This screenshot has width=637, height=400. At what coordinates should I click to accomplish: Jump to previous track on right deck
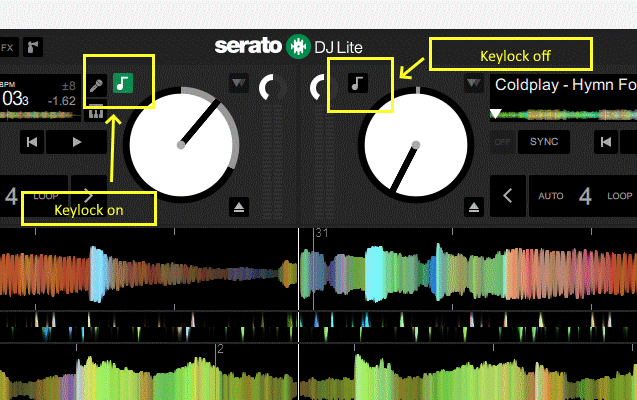606,142
